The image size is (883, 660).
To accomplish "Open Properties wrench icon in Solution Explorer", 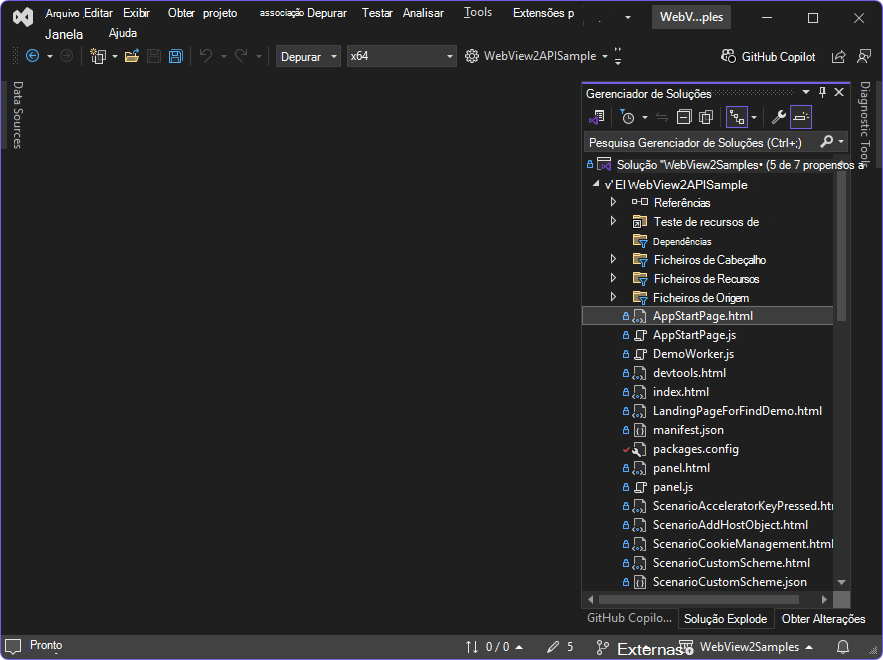I will point(778,117).
